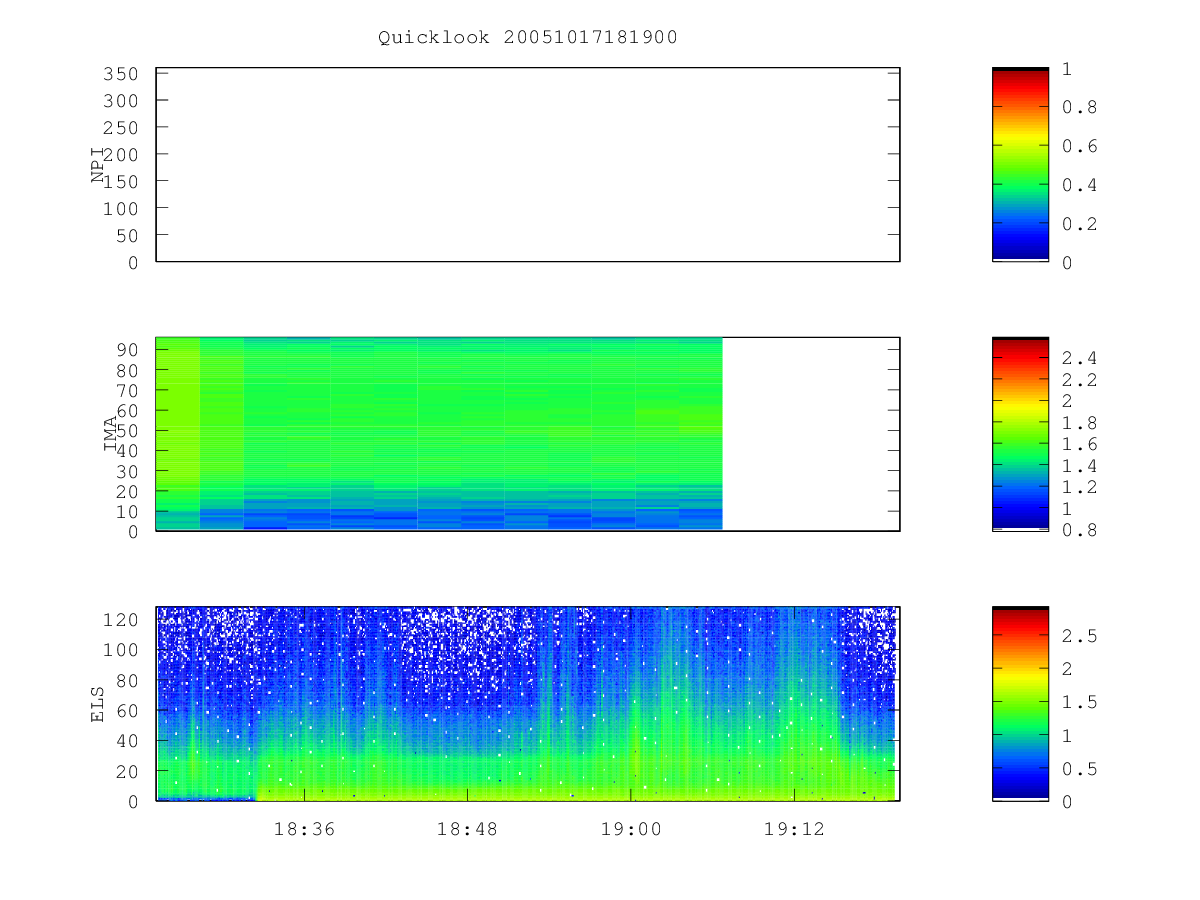Click the 2.4 label on the IMA colorbar

tap(1078, 358)
